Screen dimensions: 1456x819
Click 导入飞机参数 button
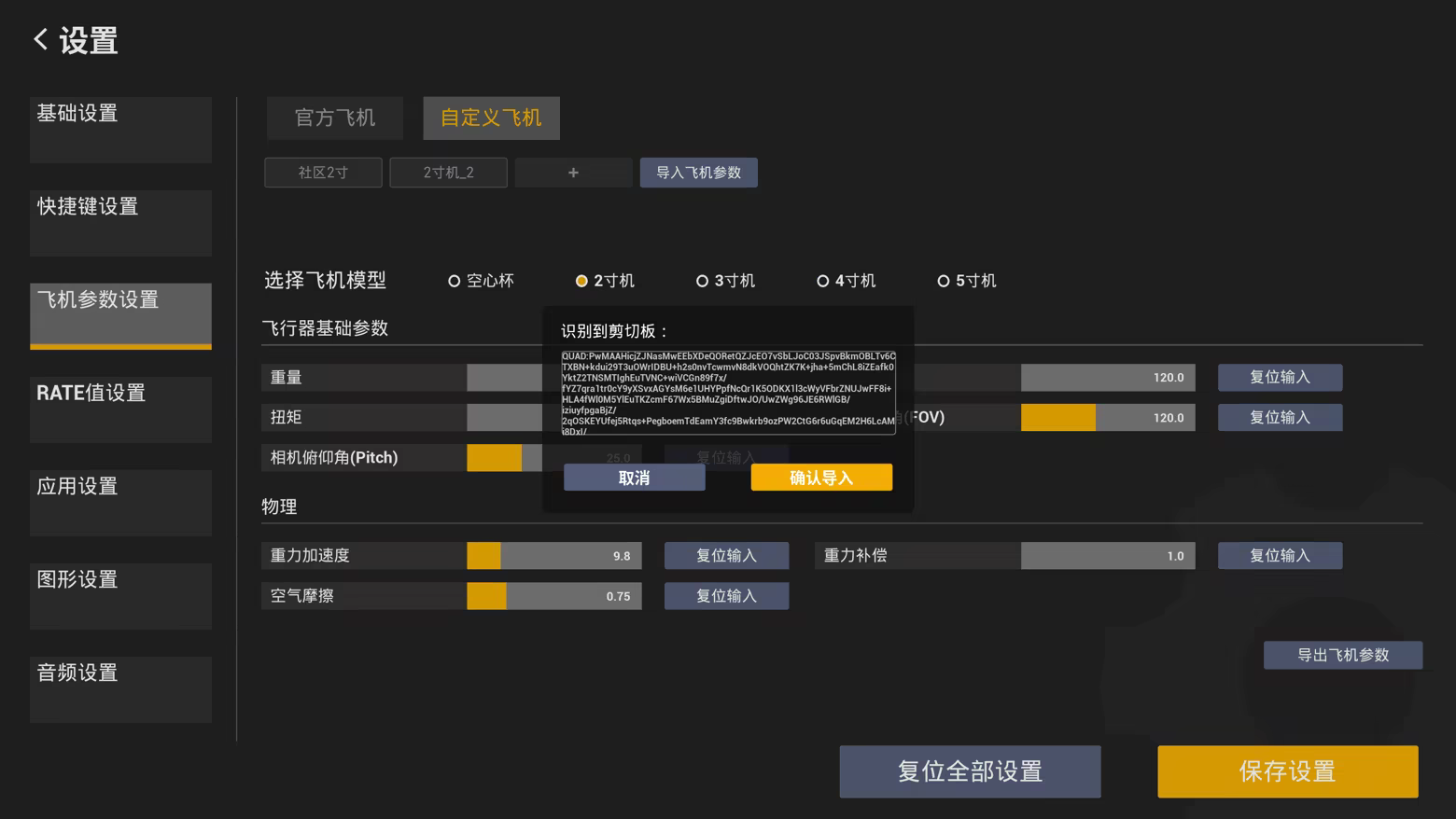pos(698,173)
